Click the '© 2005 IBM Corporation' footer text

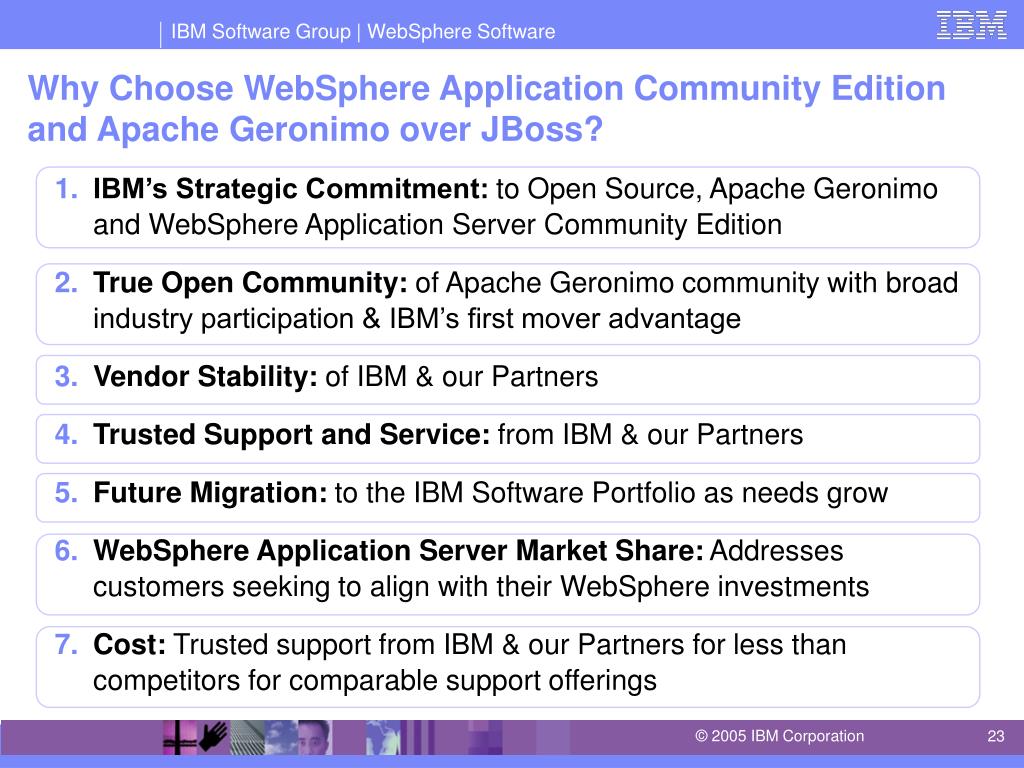[779, 736]
